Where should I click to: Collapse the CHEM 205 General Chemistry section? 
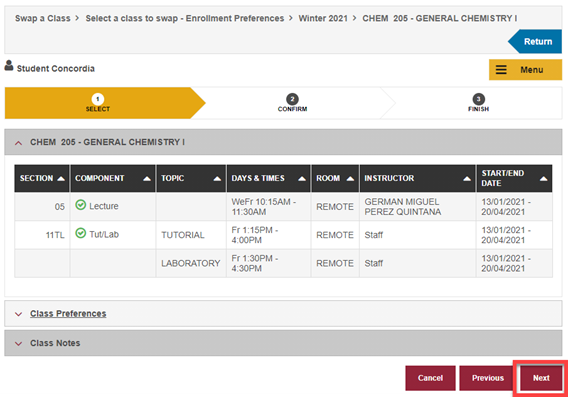(18, 143)
